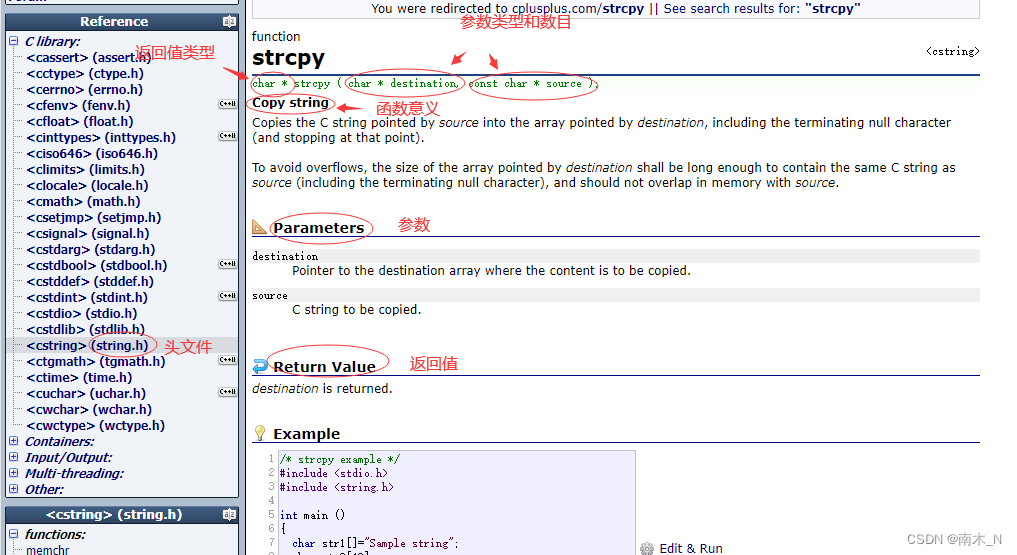This screenshot has width=1017, height=555.
Task: Click the C++11 badge next to ctgmath
Action: pyautogui.click(x=228, y=360)
